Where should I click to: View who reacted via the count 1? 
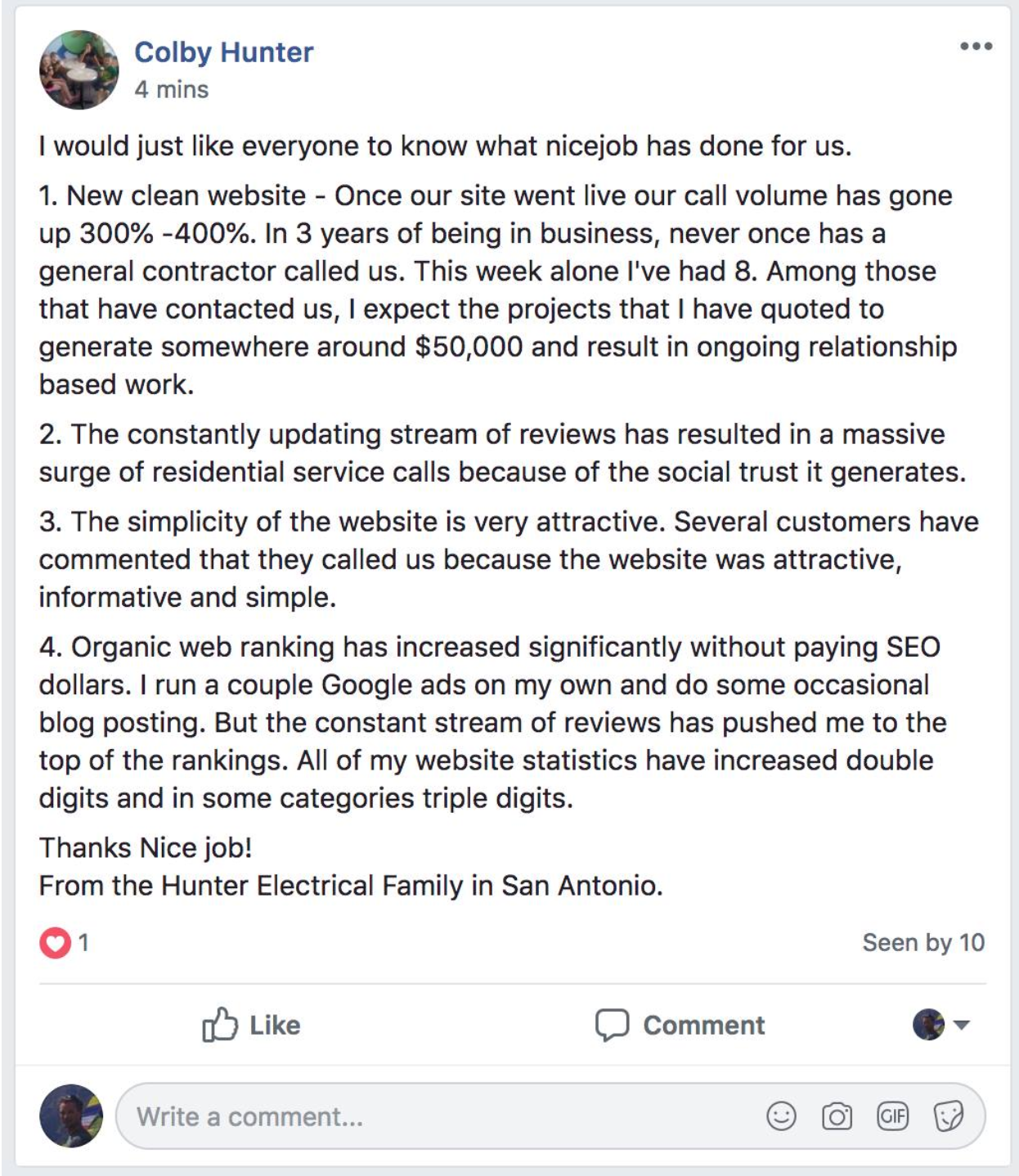(x=83, y=943)
